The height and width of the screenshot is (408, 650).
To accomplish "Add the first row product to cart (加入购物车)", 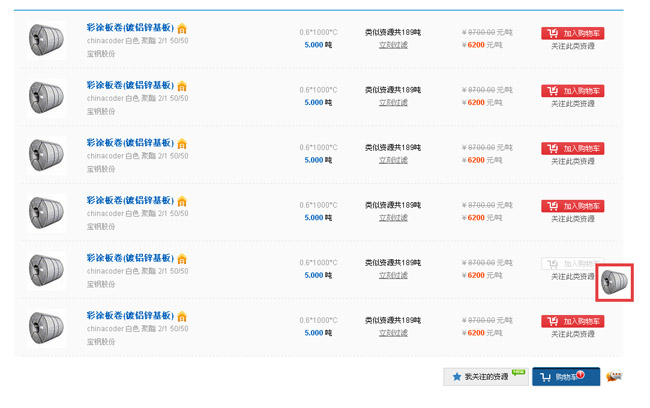I will coord(573,33).
